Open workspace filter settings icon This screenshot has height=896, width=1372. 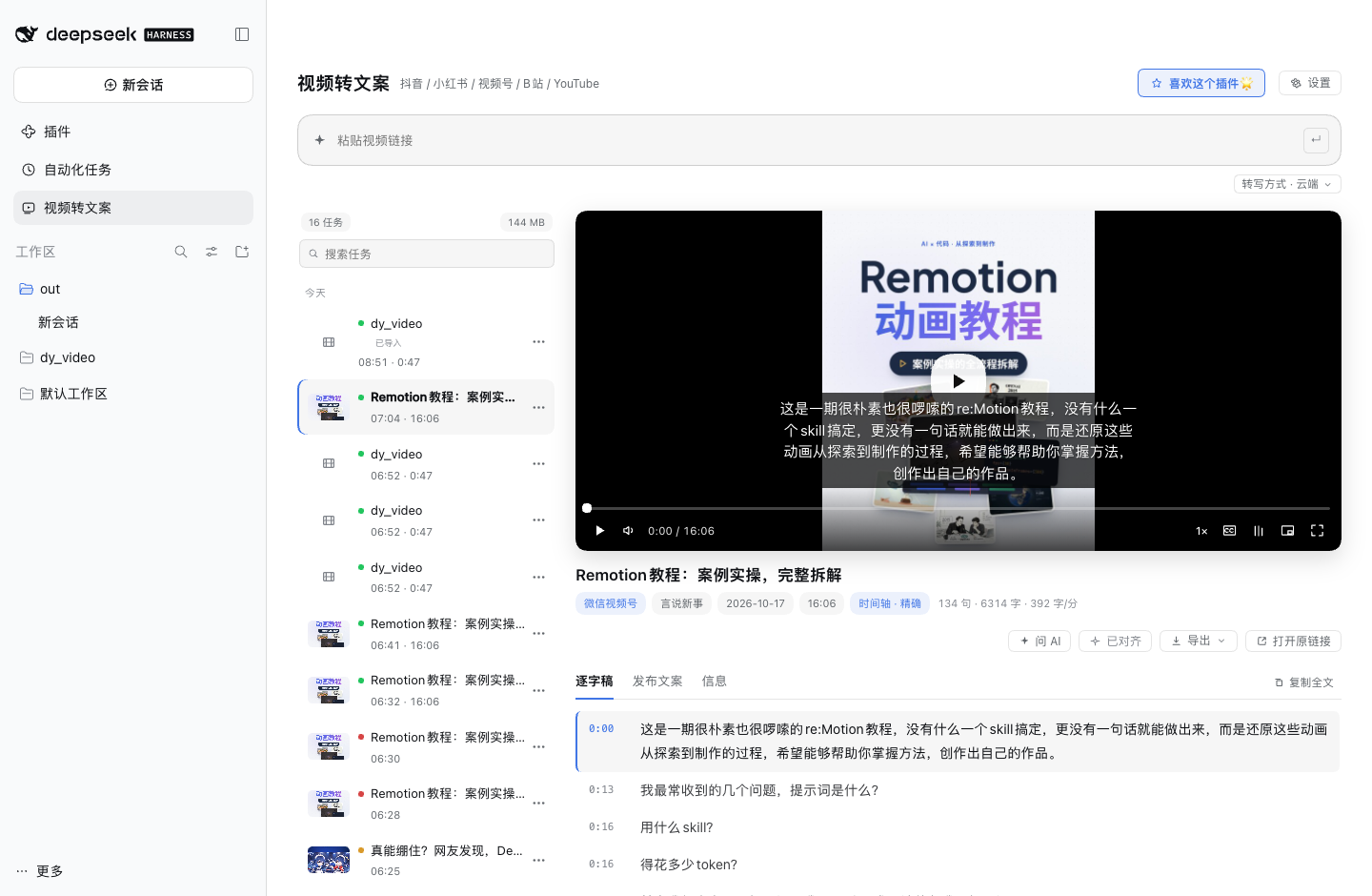pos(212,252)
